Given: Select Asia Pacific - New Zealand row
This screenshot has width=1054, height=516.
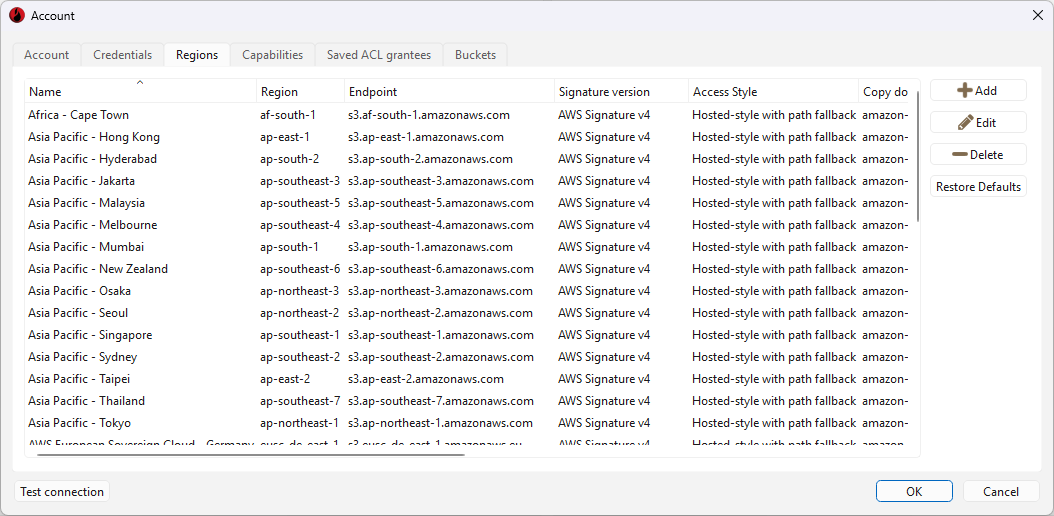Looking at the screenshot, I should click(x=469, y=269).
